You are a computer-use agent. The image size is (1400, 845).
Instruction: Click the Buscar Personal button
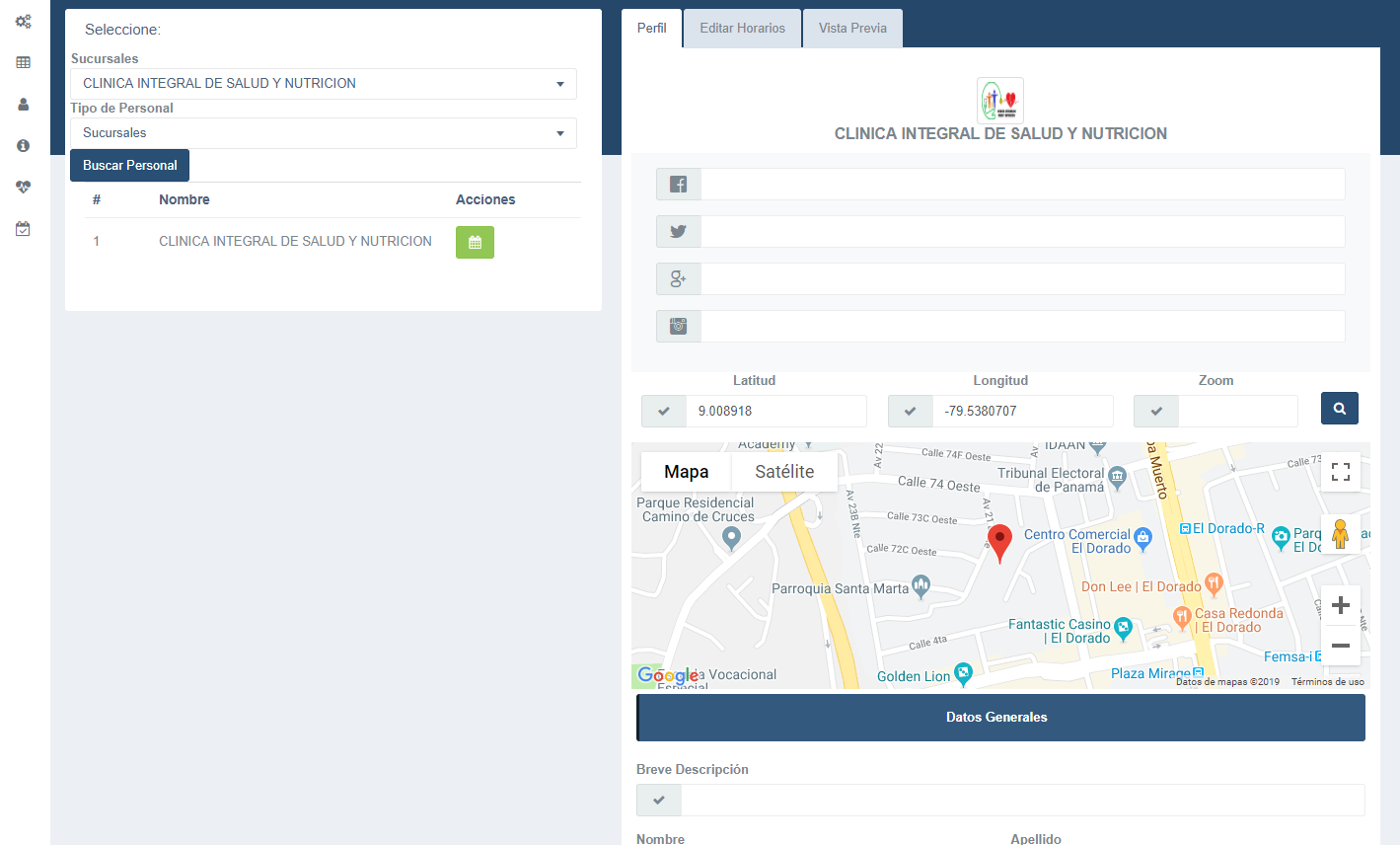point(129,166)
